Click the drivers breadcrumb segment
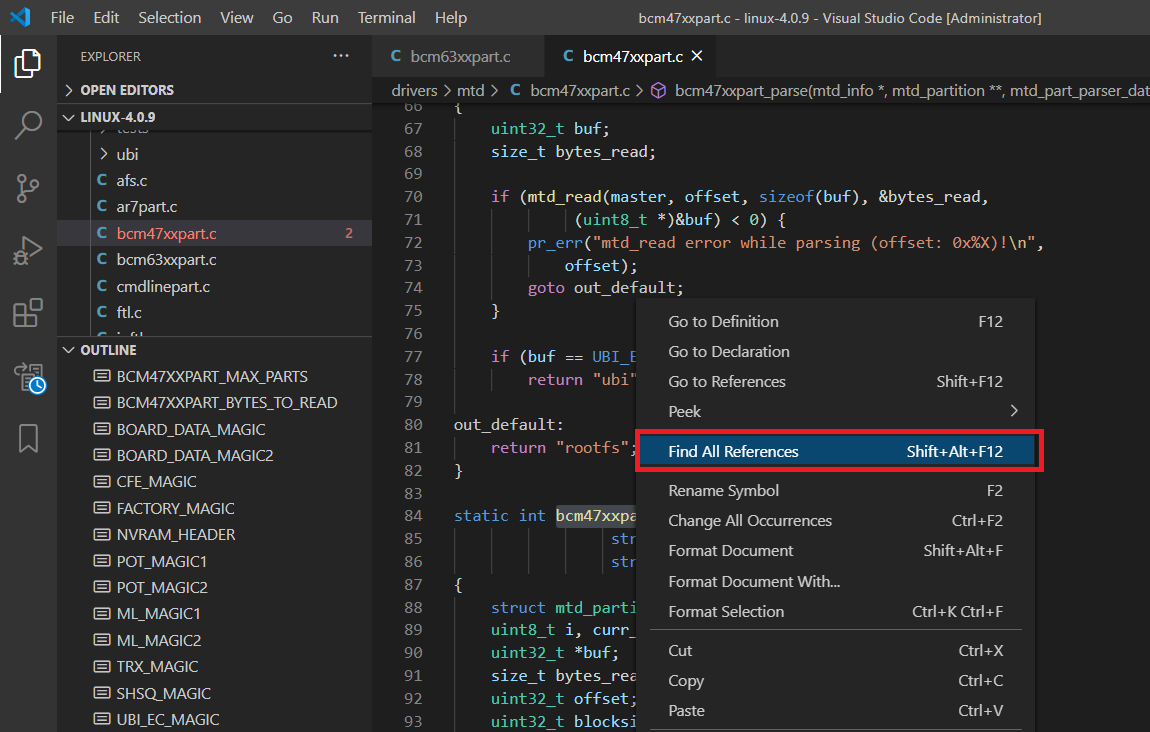 pyautogui.click(x=414, y=90)
